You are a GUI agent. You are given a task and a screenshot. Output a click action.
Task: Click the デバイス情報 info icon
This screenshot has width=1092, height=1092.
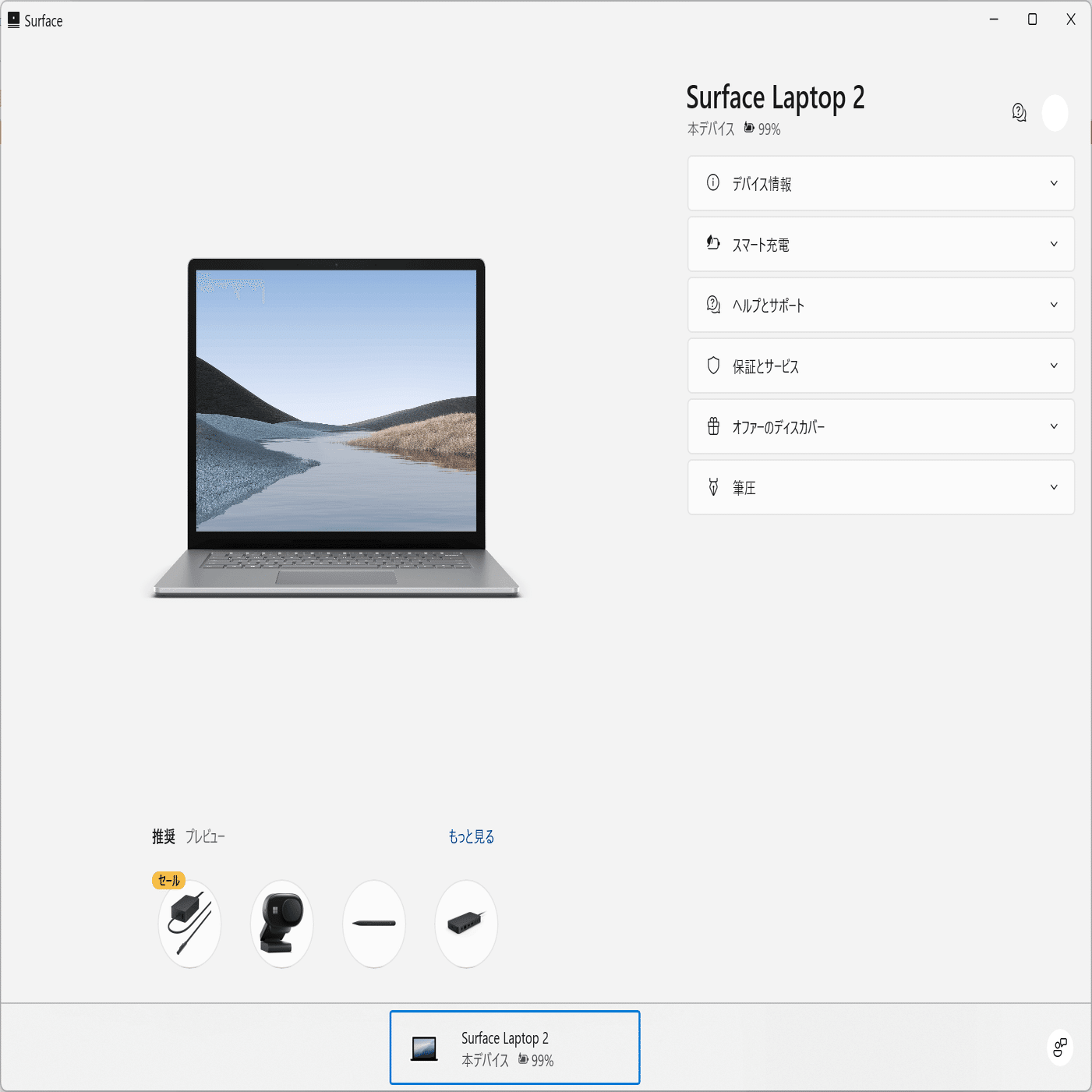pyautogui.click(x=713, y=183)
